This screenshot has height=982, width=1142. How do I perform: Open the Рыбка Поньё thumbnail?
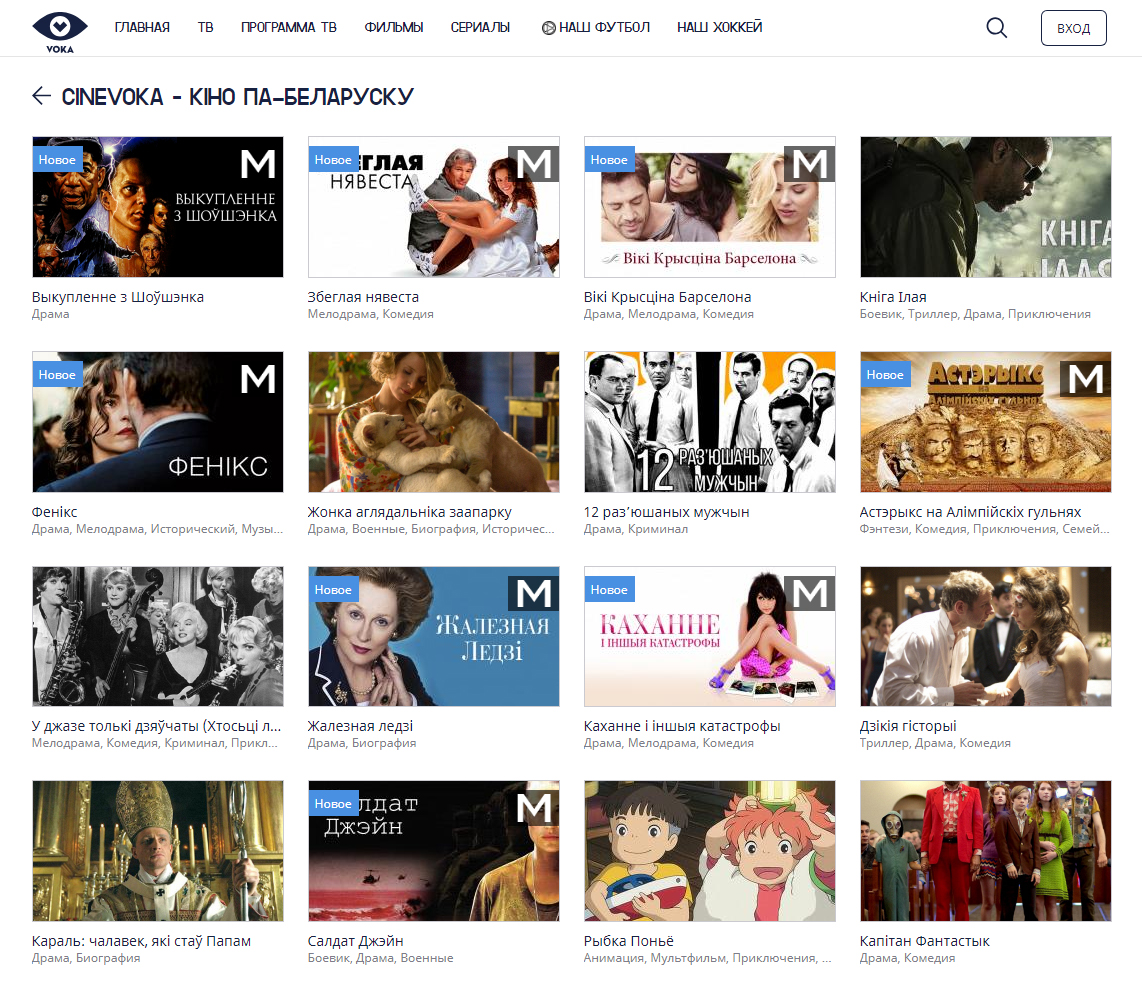709,851
